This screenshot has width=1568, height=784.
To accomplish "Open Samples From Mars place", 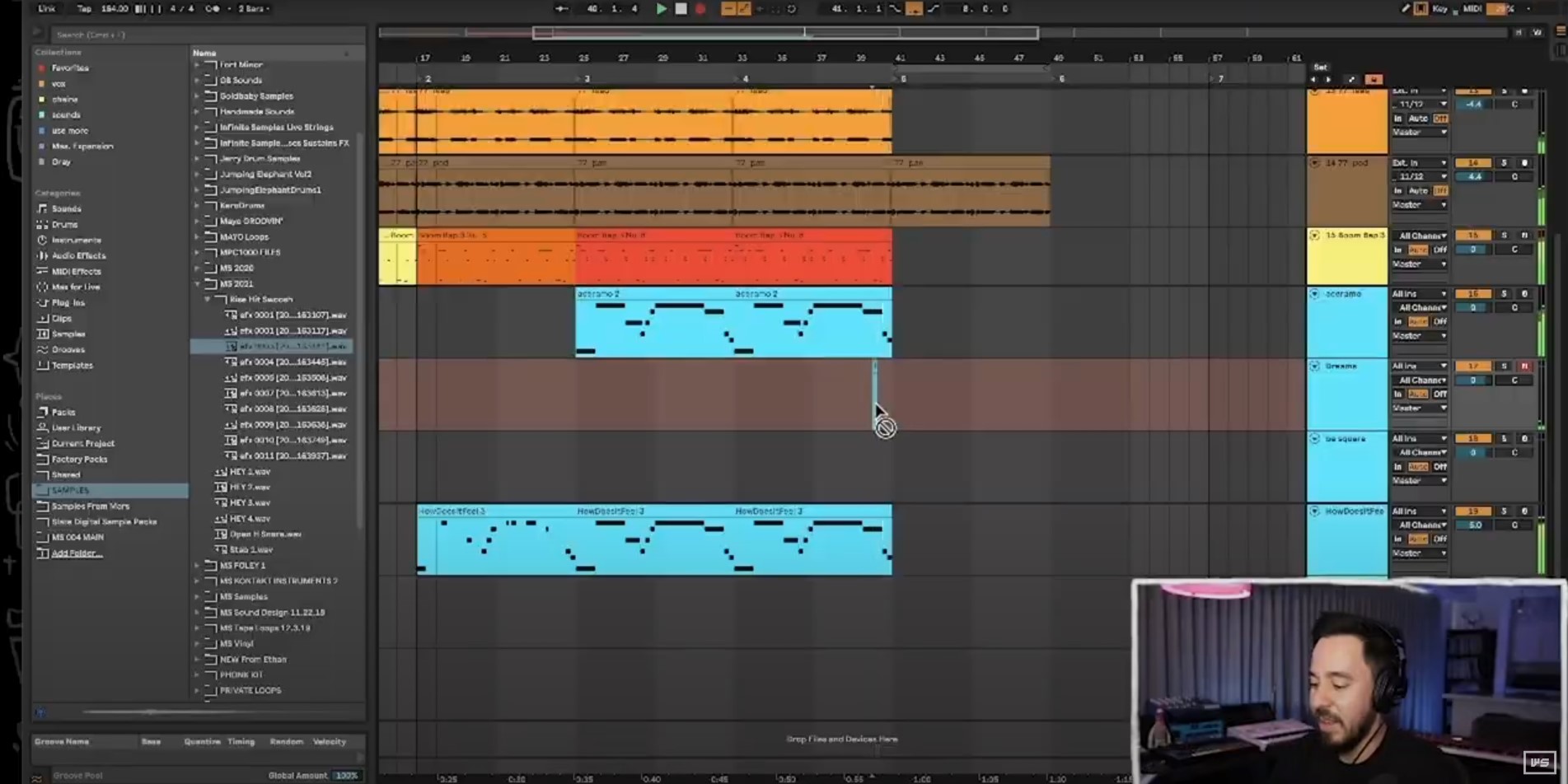I will tap(90, 506).
